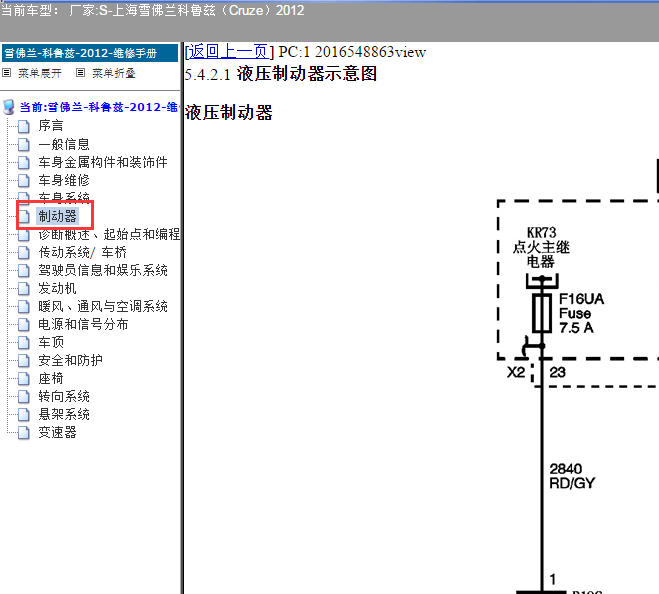Open the 序言 page icon

point(24,126)
